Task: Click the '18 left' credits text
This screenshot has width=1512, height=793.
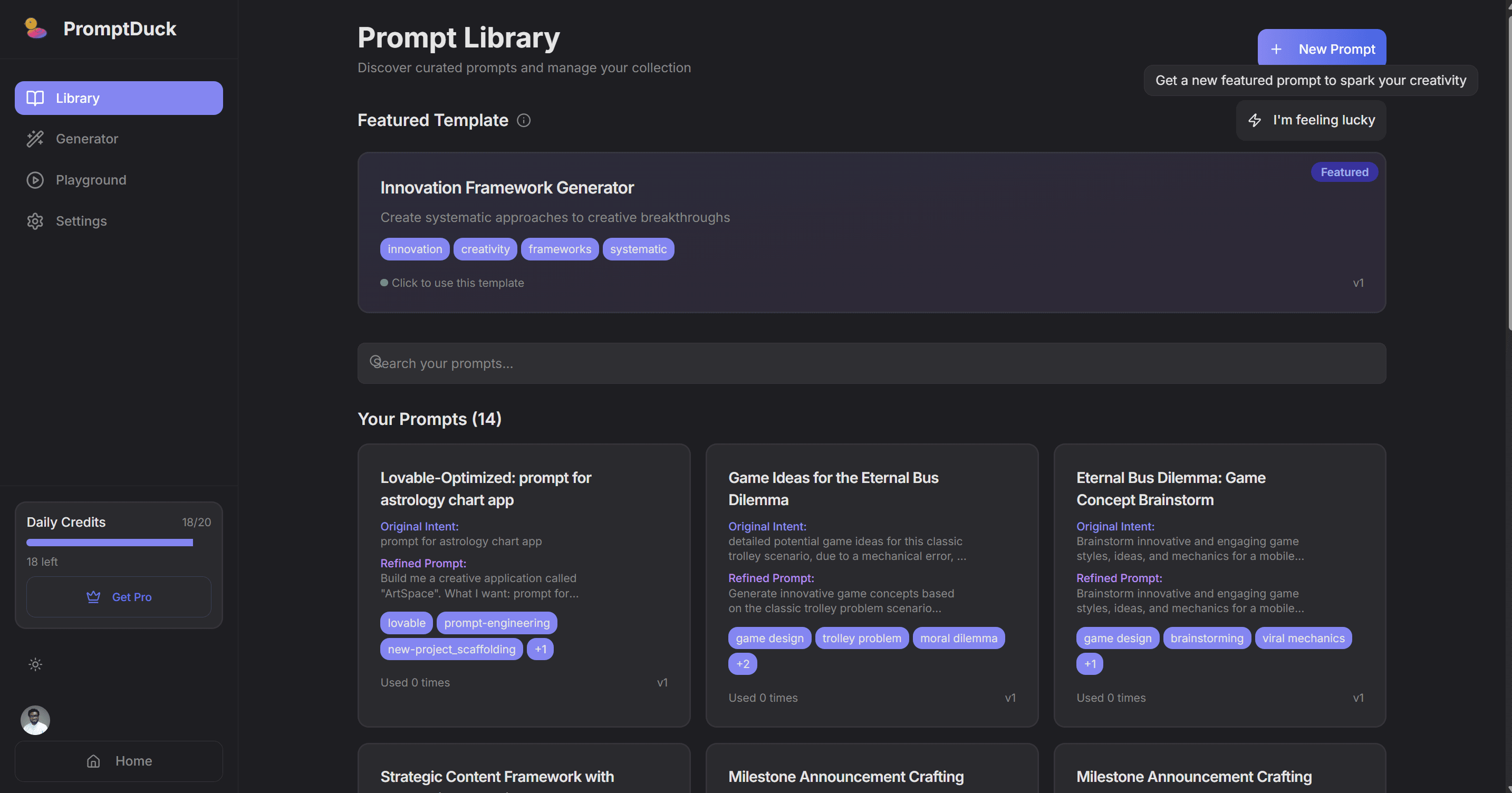Action: 42,562
